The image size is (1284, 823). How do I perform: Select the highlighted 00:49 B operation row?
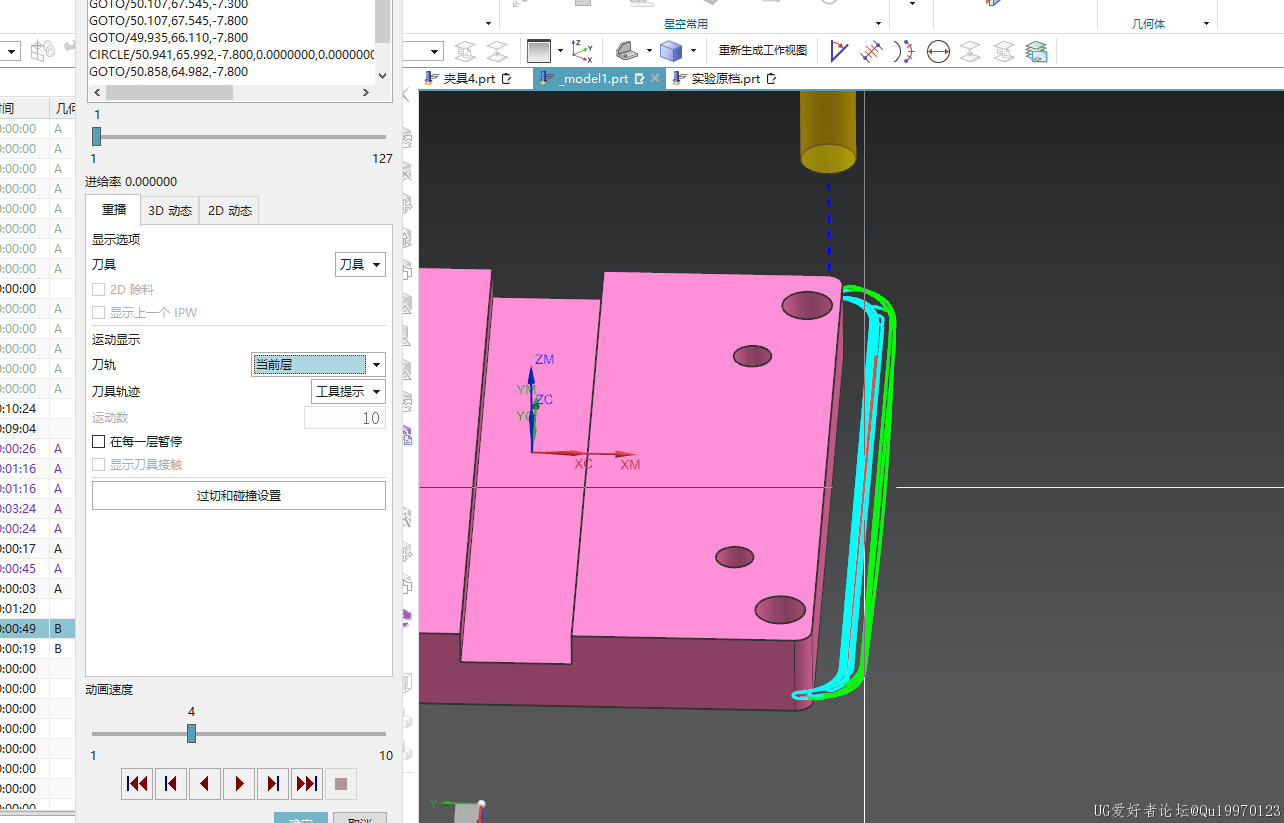coord(37,628)
